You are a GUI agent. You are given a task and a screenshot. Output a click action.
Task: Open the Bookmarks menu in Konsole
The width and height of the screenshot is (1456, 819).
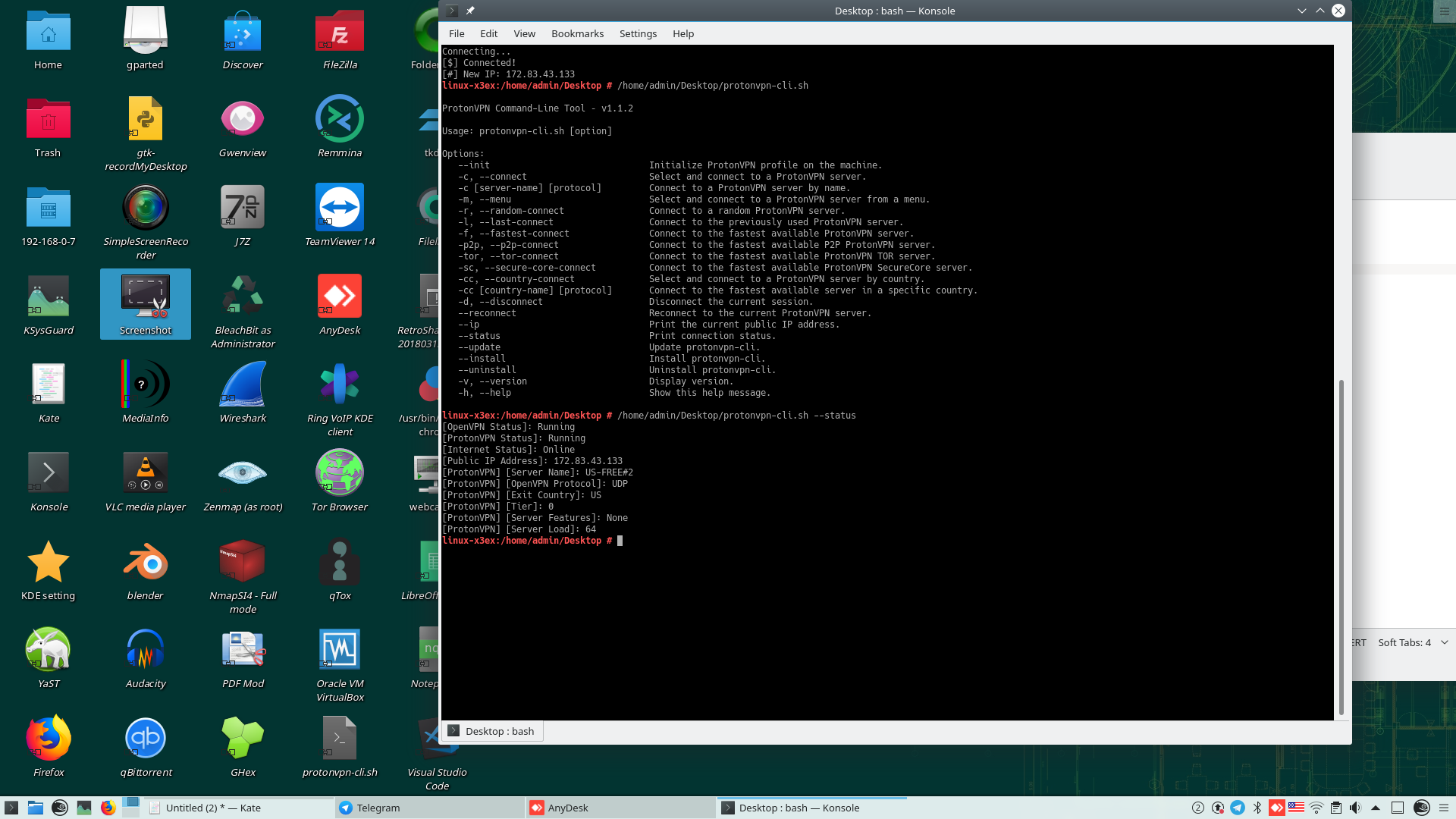pos(577,33)
